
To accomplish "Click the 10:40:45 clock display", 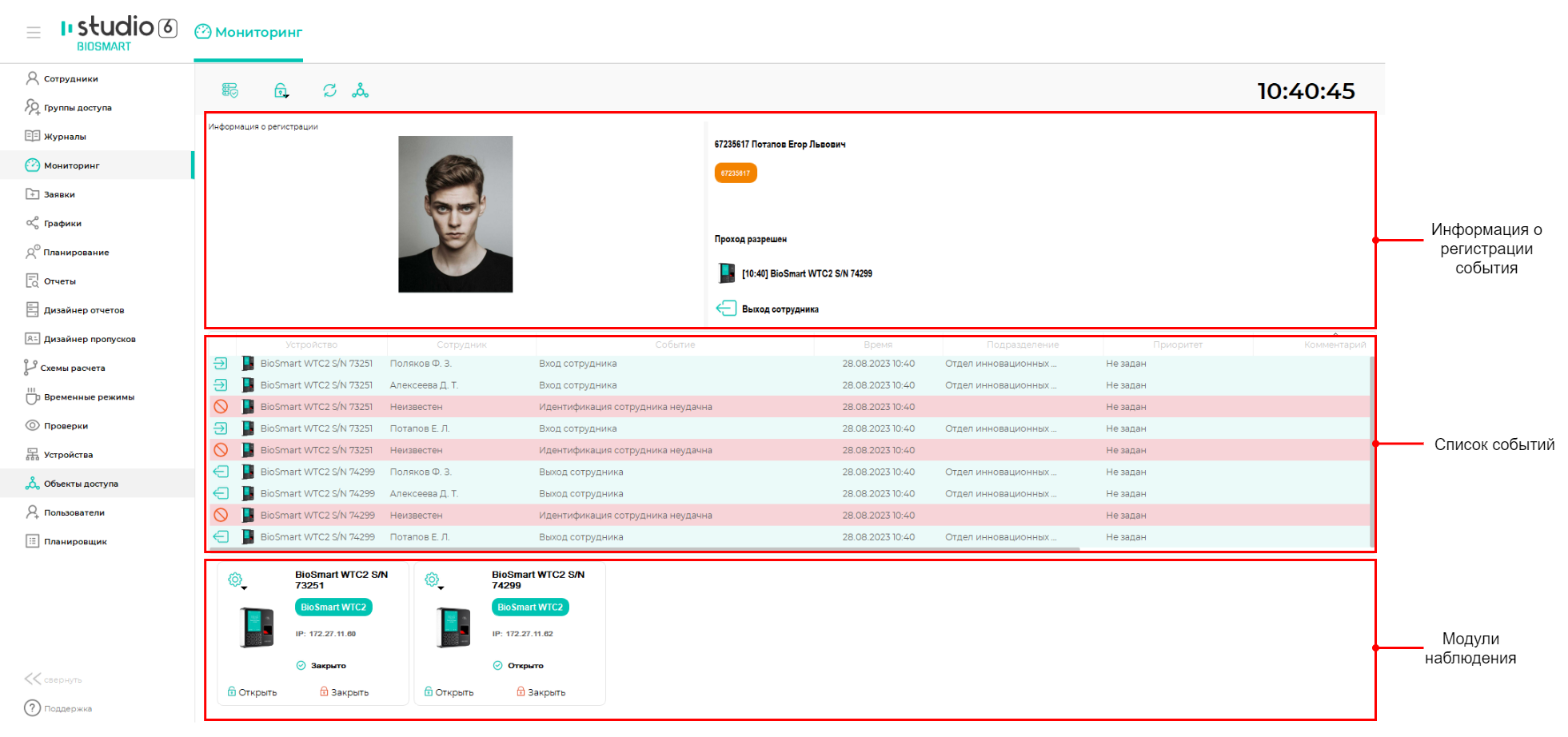I will pos(1306,91).
